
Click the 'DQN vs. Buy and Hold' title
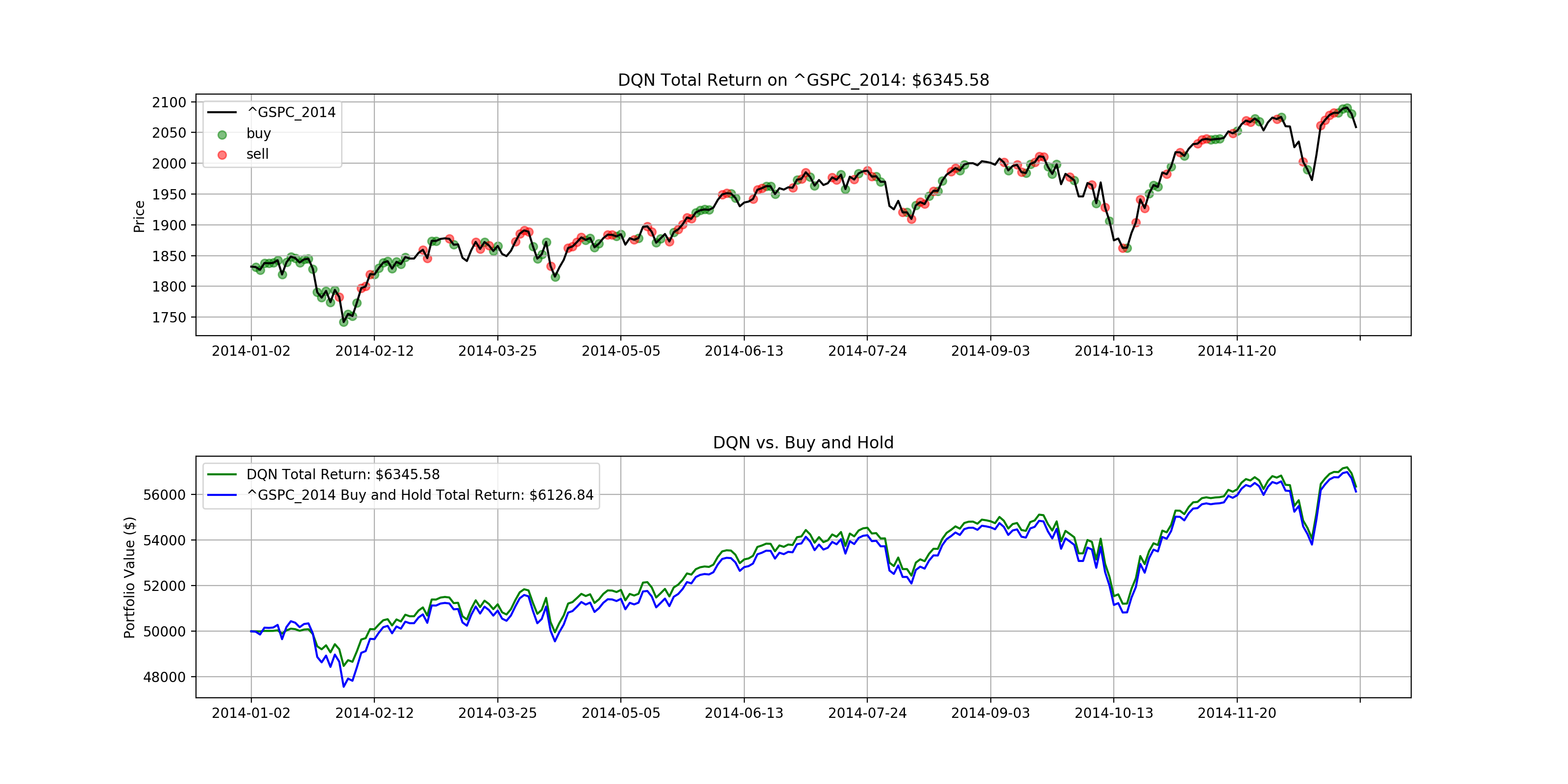803,442
